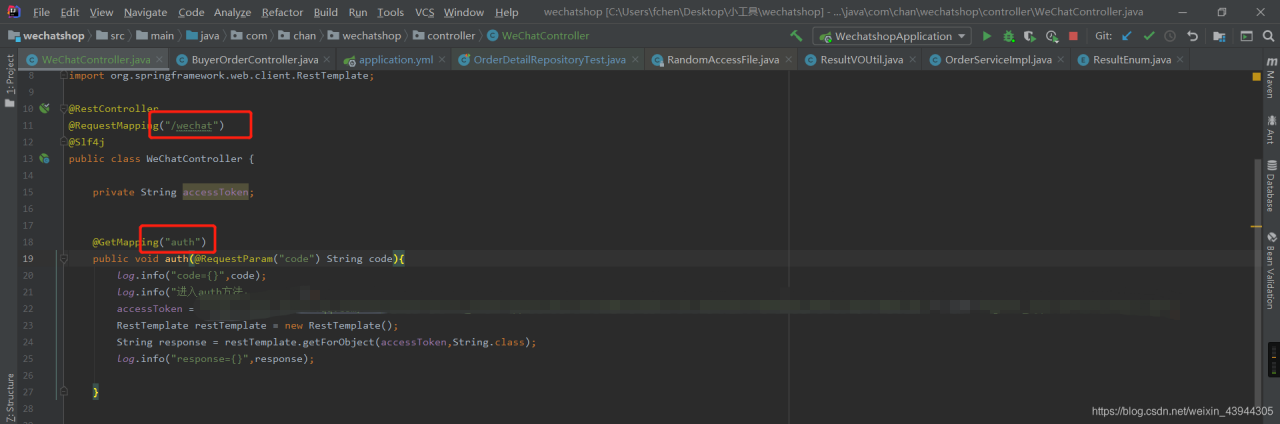Commit changes with Git checkmark icon

point(1148,36)
